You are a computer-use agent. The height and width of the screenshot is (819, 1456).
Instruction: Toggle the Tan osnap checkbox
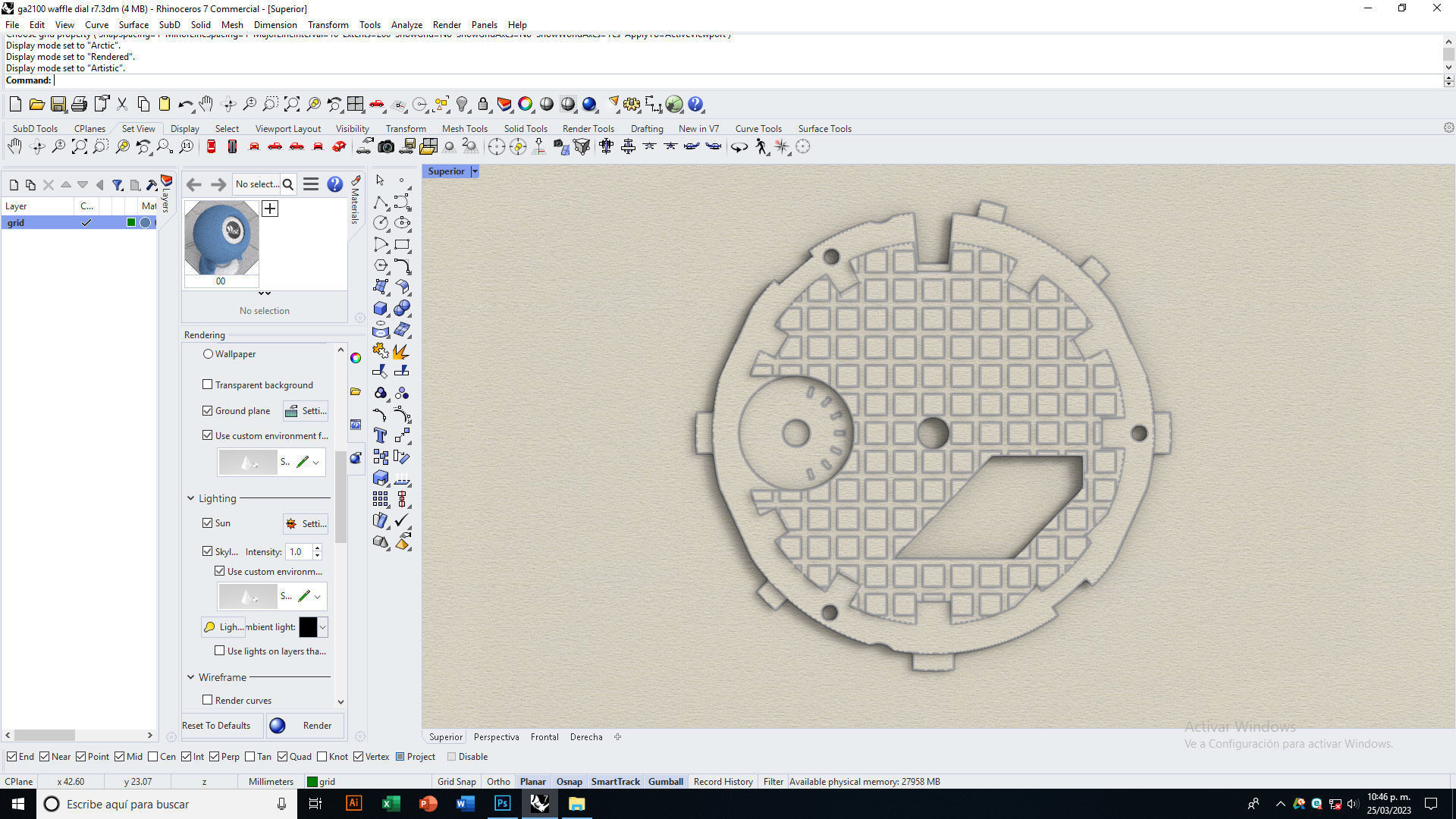(249, 756)
